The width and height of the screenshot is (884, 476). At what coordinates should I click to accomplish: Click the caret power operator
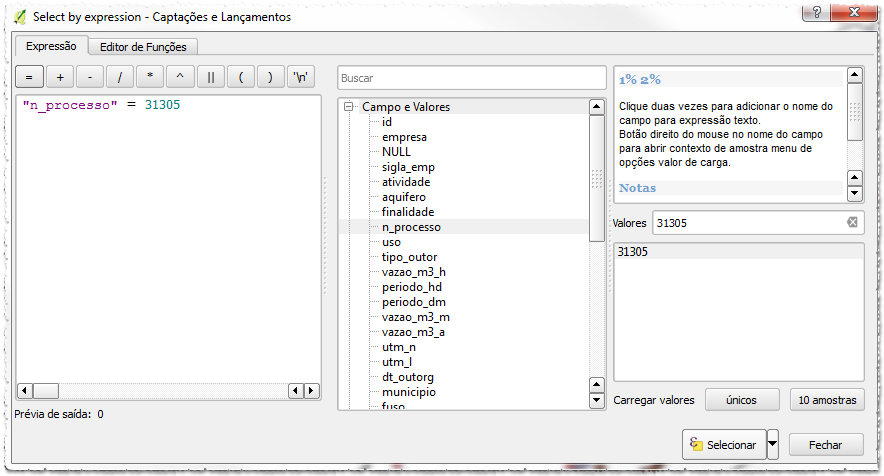coord(180,77)
